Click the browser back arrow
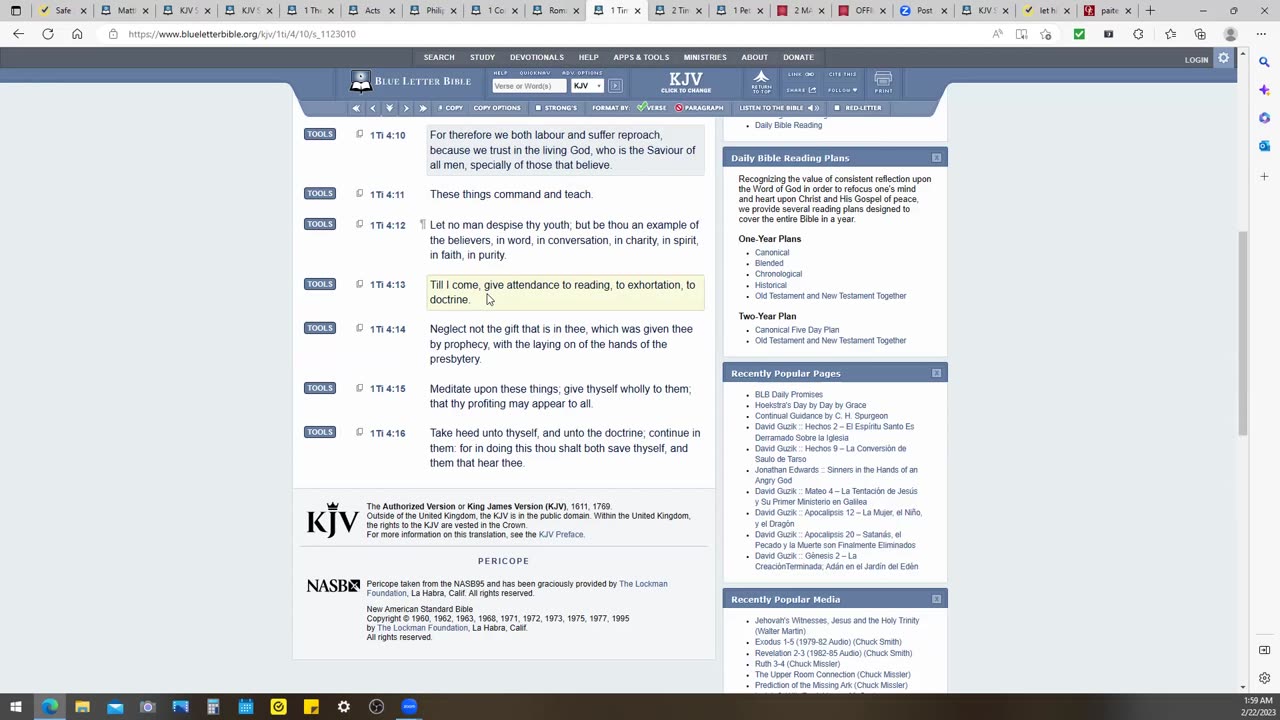The image size is (1280, 720). (x=18, y=34)
